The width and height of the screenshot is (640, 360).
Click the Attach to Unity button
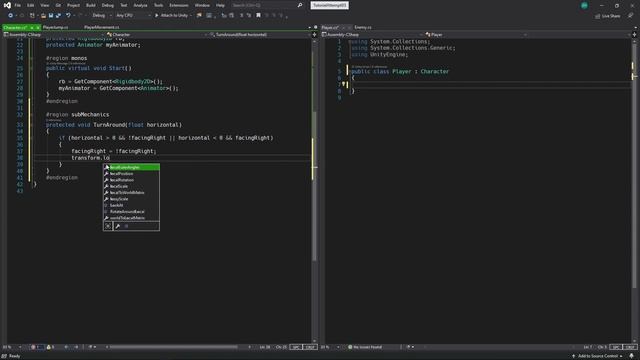coord(171,16)
